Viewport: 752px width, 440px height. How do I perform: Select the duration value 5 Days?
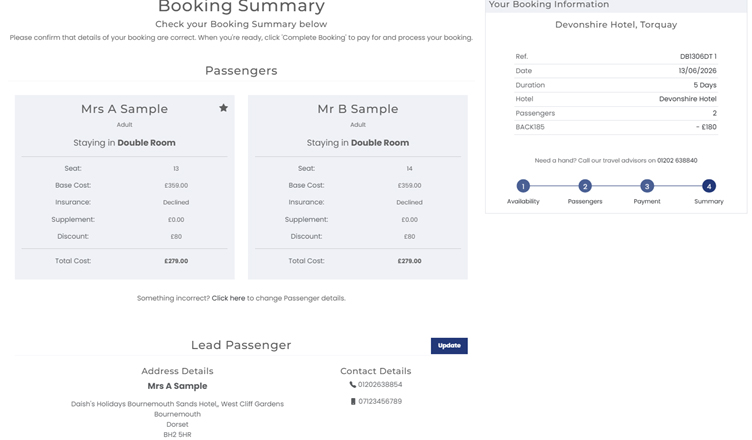coord(705,85)
